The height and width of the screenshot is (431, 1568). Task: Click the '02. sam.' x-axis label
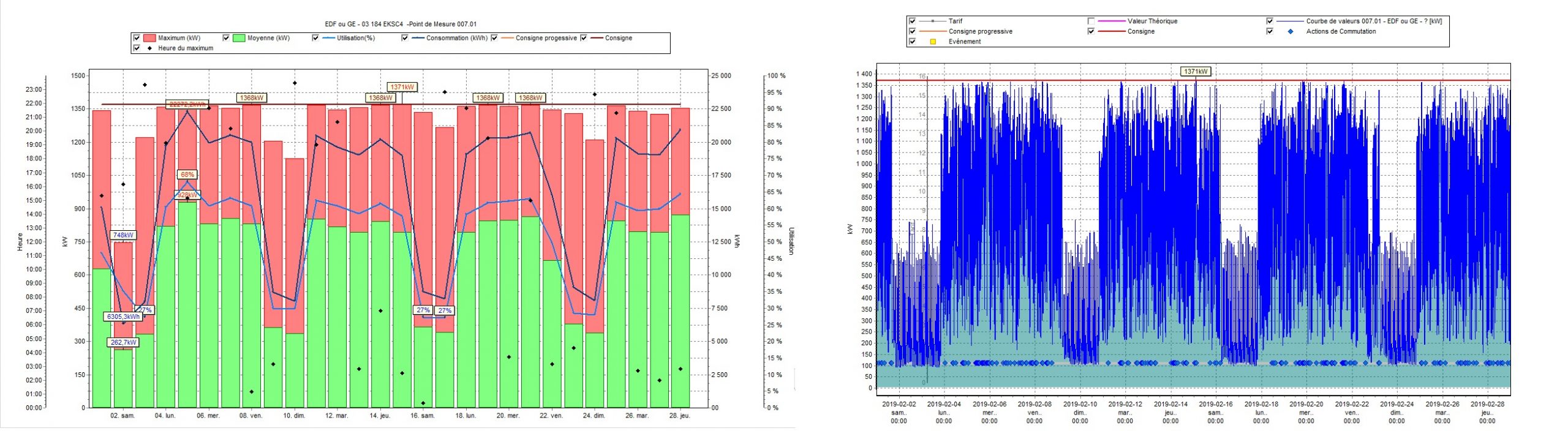click(x=123, y=416)
